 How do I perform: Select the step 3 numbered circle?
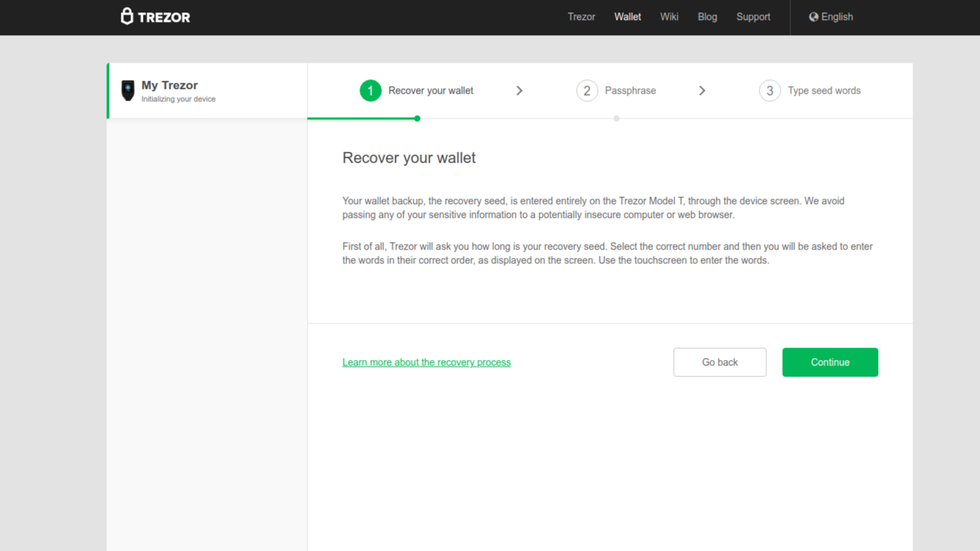[769, 91]
